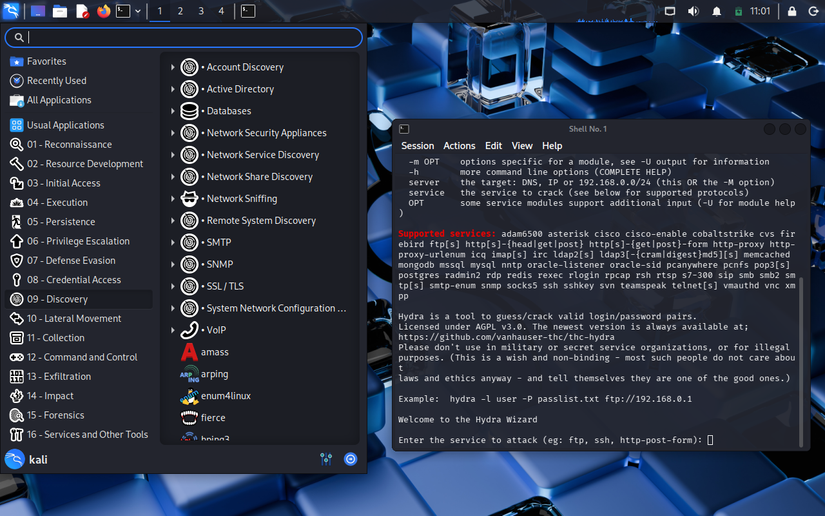Viewport: 825px width, 516px height.
Task: Expand the Account Discovery submenu
Action: pyautogui.click(x=244, y=67)
